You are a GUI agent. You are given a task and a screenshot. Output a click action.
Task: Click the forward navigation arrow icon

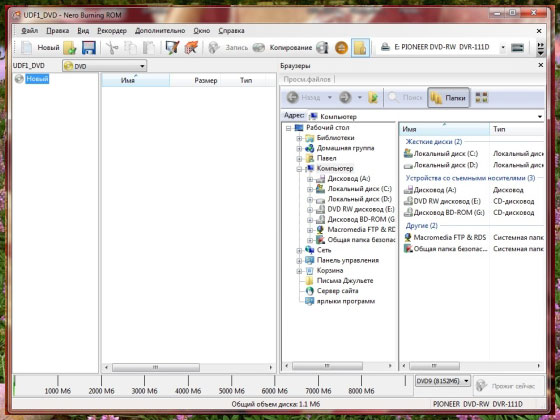point(345,97)
